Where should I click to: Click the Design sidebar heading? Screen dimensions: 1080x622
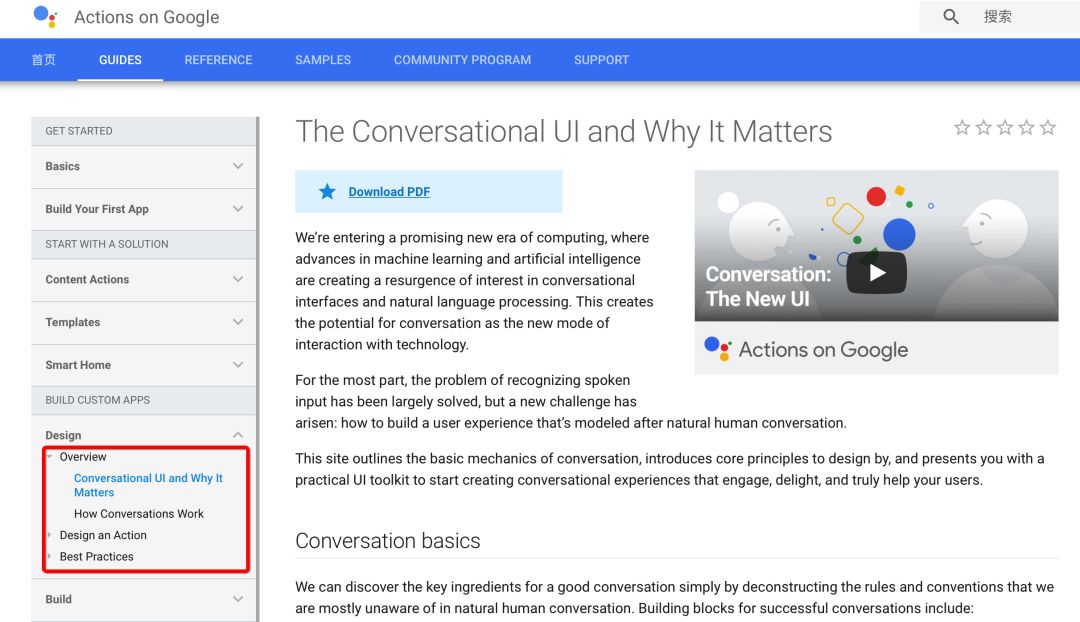pos(63,435)
